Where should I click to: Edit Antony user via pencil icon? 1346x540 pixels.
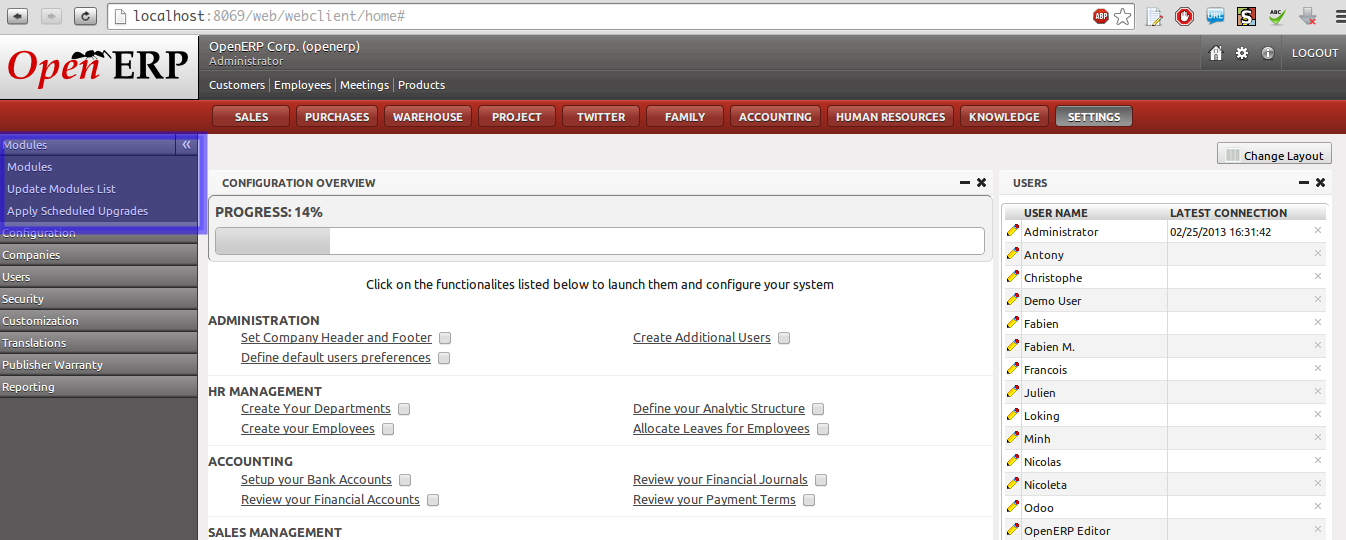1013,254
